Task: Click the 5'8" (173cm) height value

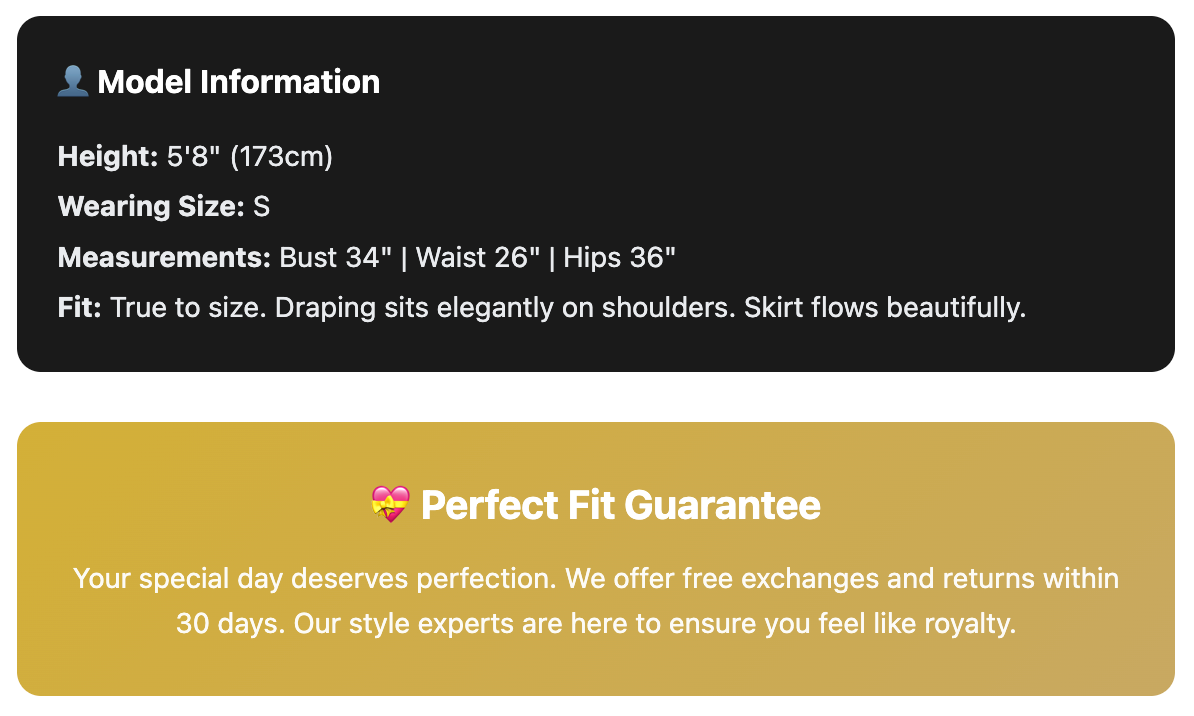Action: click(249, 156)
